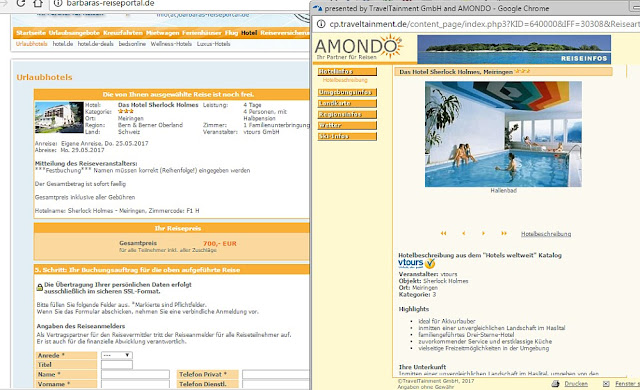
Task: Click the Name input field
Action: (136, 374)
